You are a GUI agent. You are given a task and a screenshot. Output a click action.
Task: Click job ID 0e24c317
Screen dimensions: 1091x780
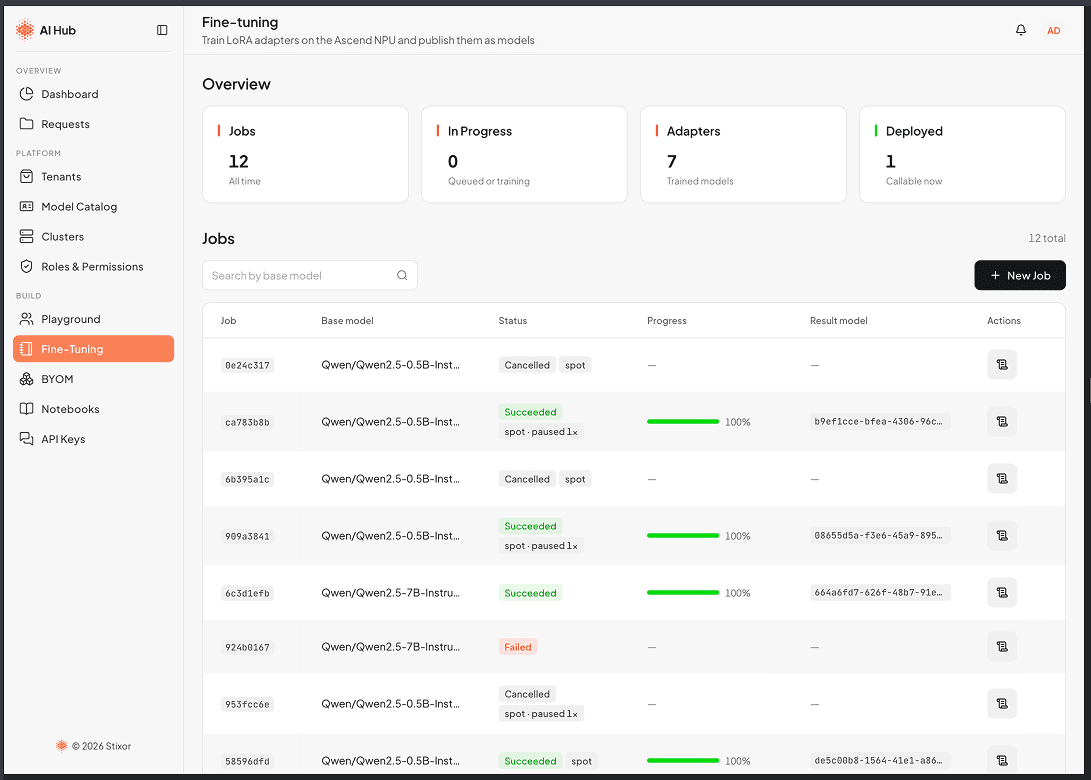[247, 365]
